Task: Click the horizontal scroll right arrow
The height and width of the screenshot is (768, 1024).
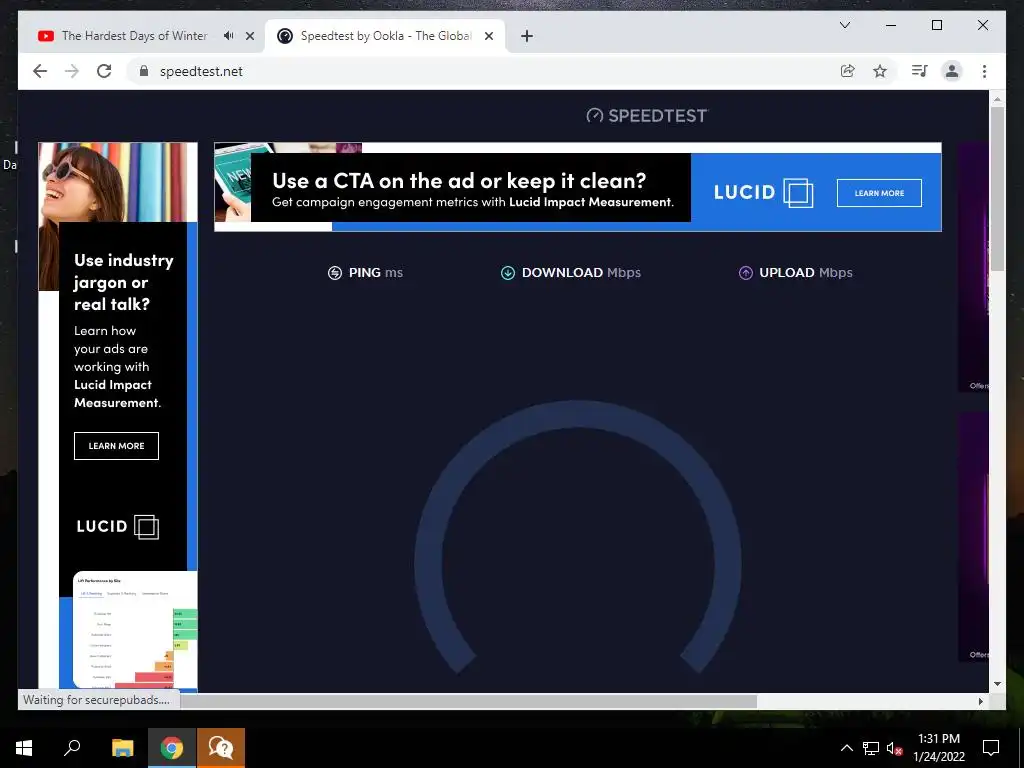Action: [x=980, y=701]
